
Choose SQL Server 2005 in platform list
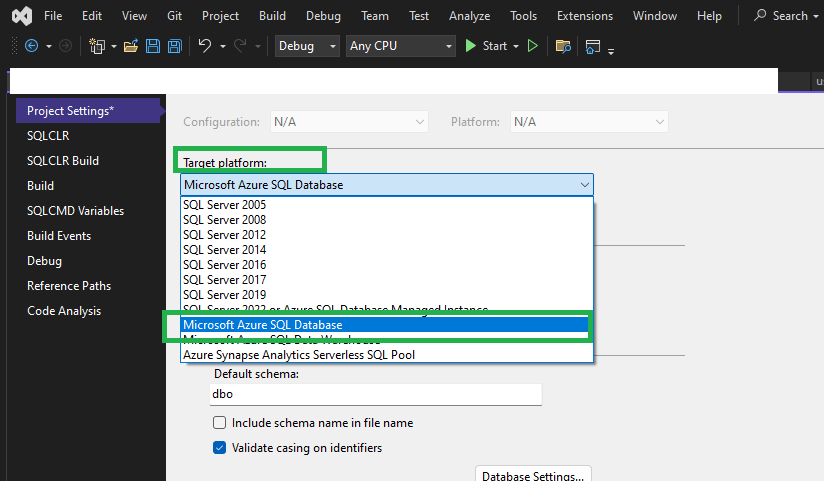[387, 205]
